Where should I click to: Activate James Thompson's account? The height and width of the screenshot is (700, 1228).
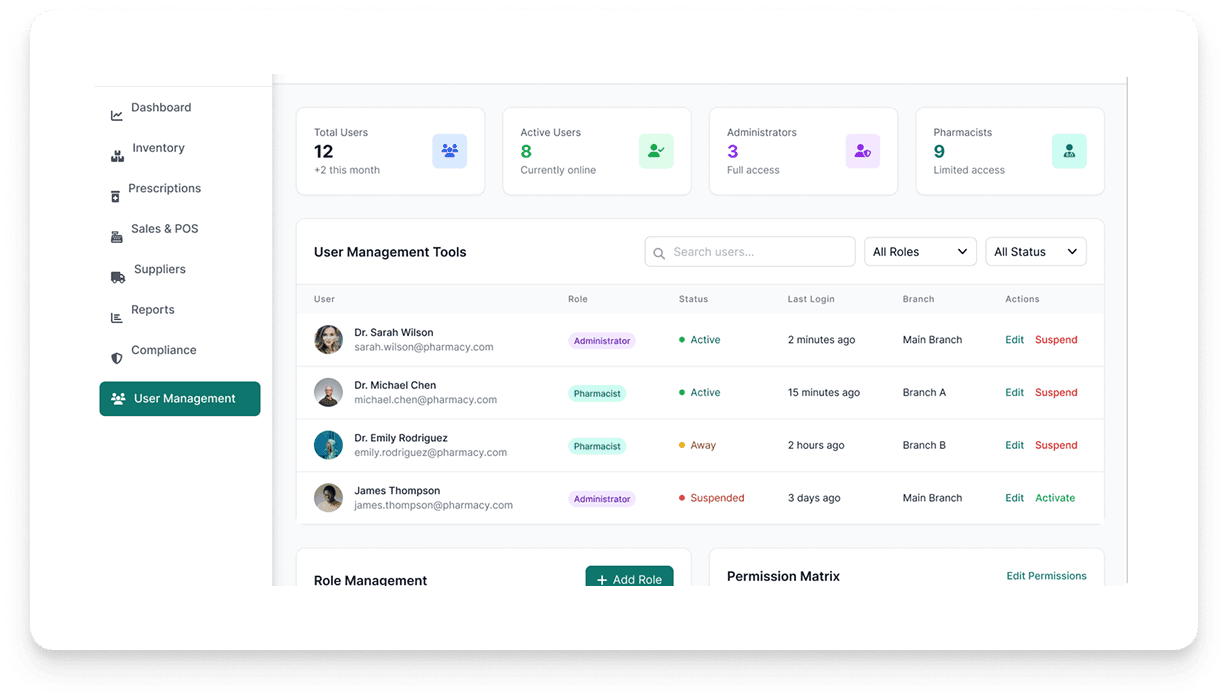(x=1057, y=497)
